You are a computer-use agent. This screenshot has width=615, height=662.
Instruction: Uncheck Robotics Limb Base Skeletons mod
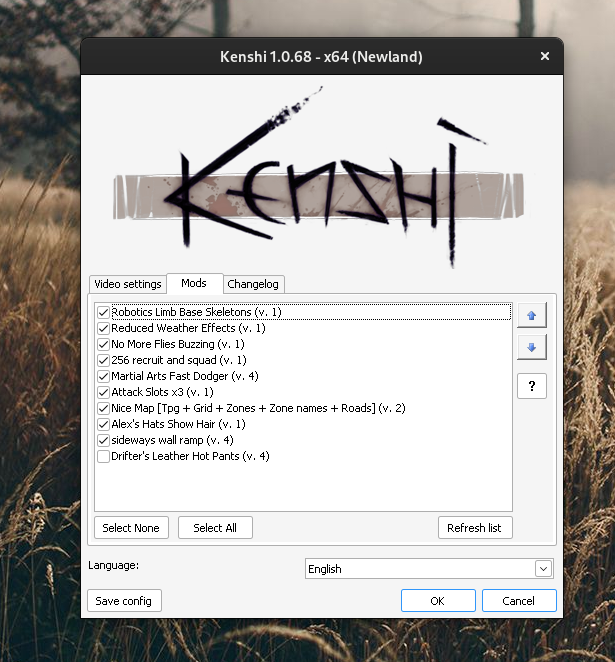pos(103,312)
